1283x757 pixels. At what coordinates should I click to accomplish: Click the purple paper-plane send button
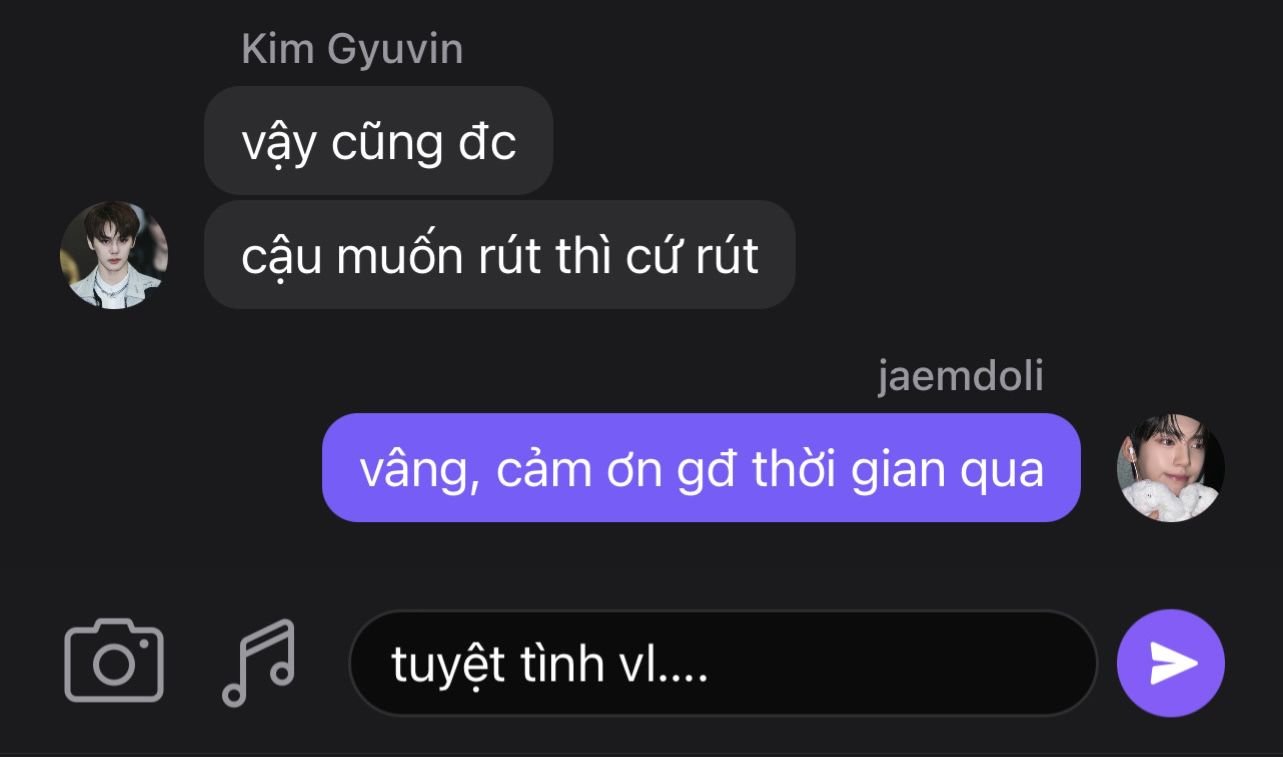click(1171, 663)
